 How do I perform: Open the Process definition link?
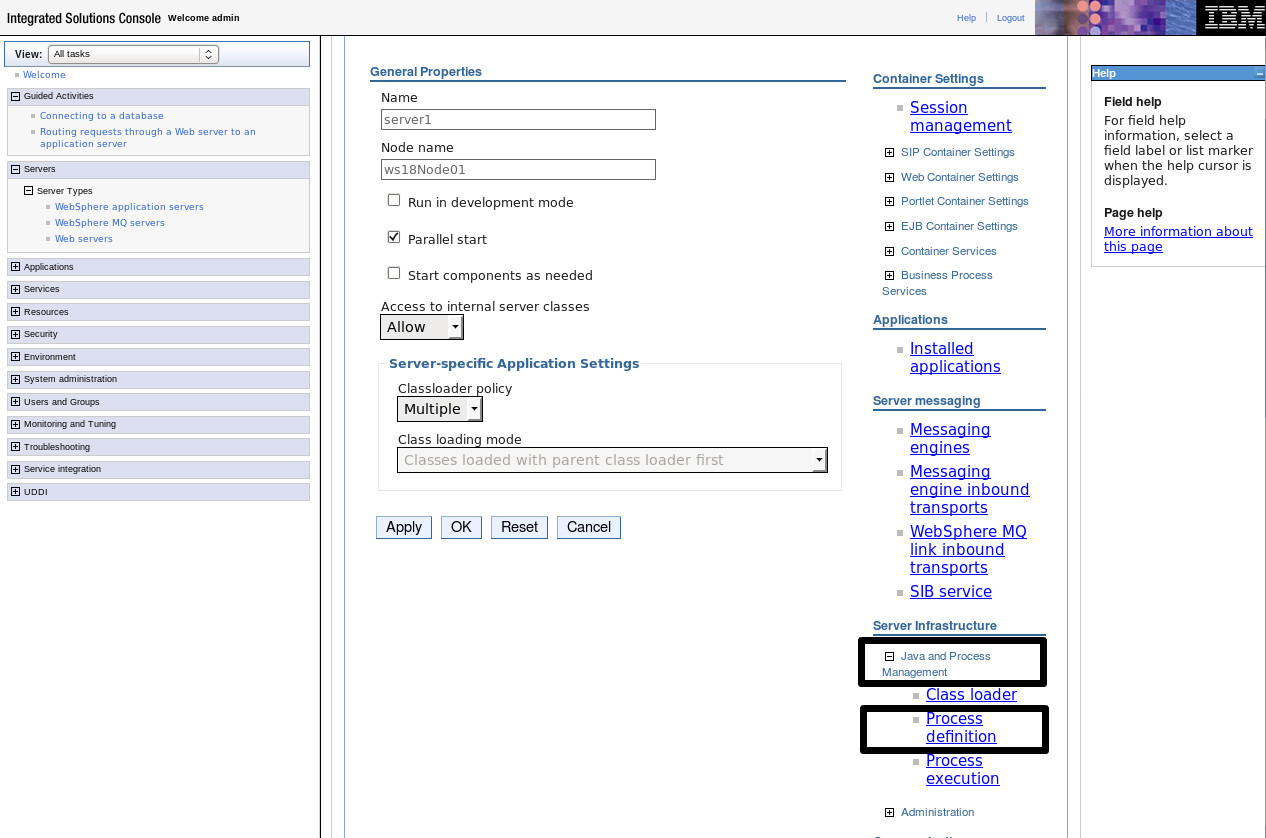coord(961,728)
